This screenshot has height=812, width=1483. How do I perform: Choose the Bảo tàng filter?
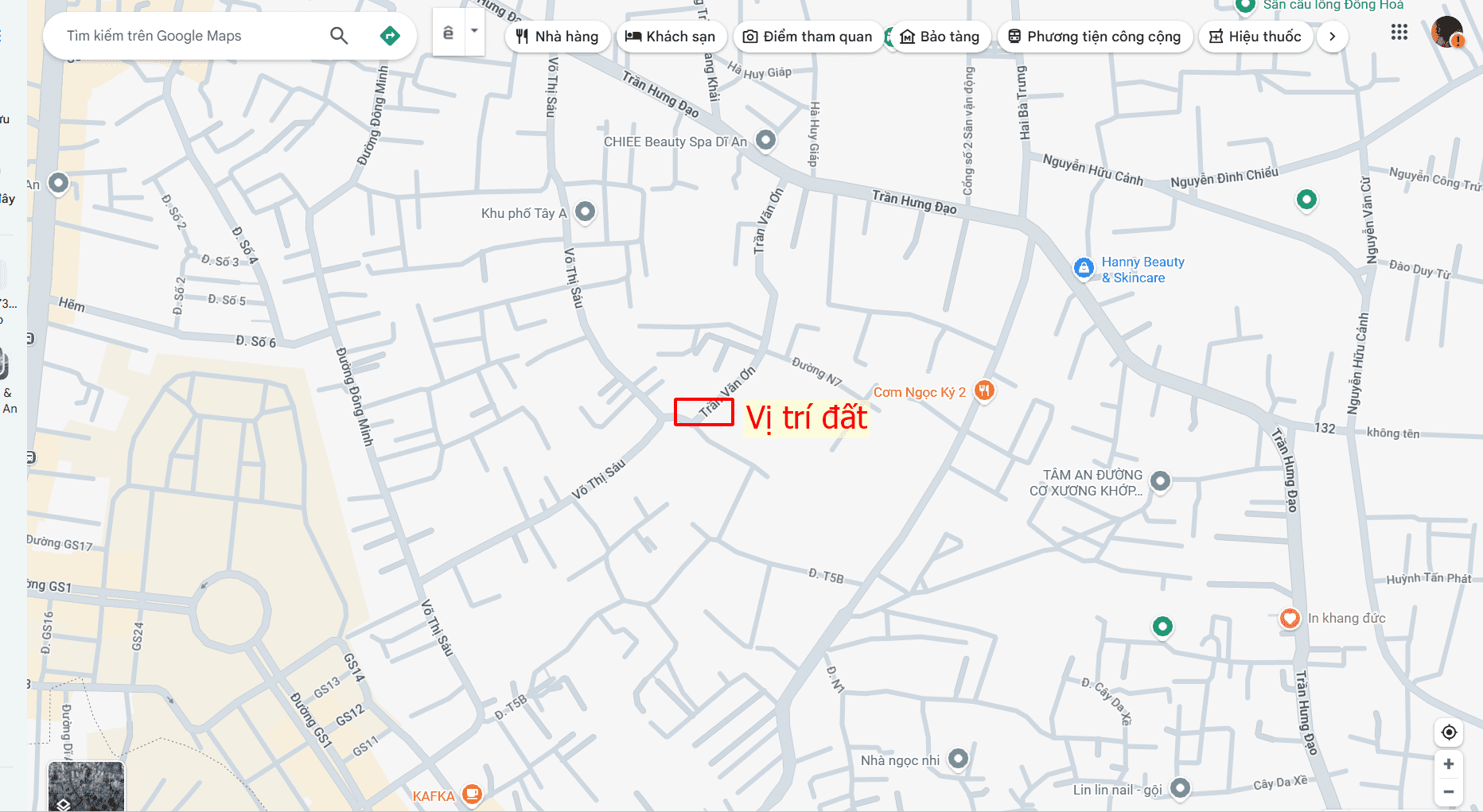pyautogui.click(x=940, y=37)
